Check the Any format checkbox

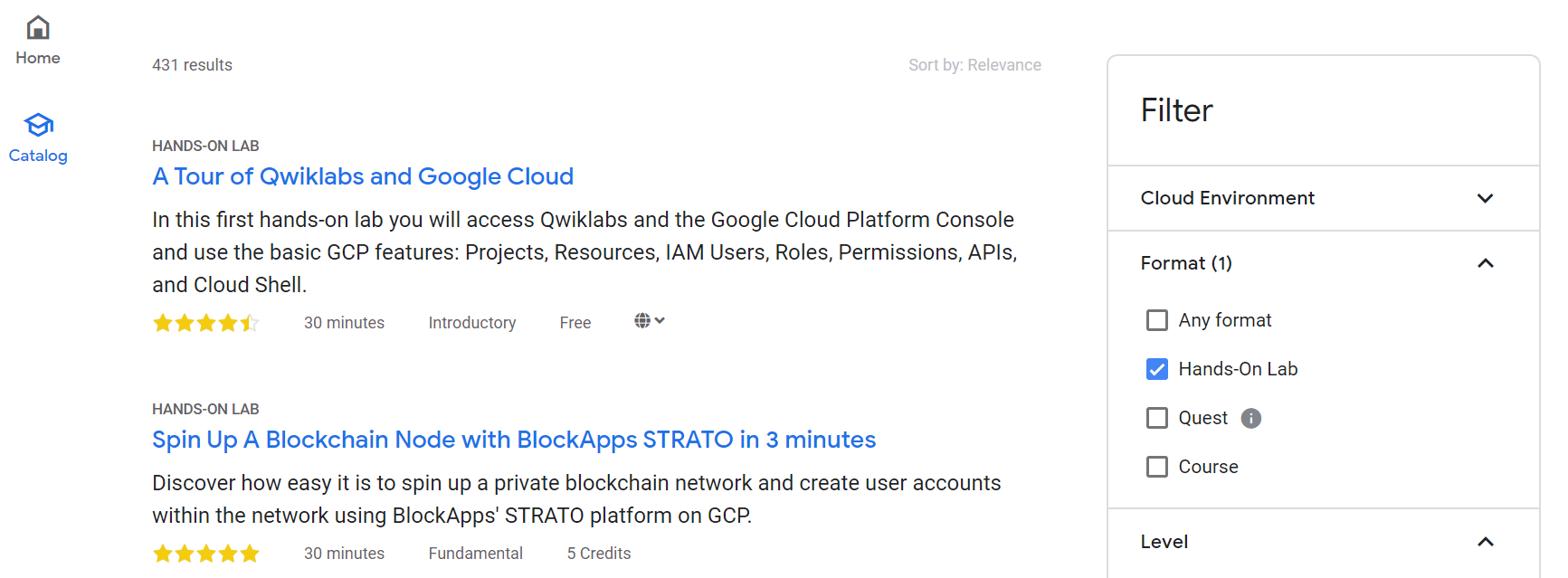coord(1157,320)
